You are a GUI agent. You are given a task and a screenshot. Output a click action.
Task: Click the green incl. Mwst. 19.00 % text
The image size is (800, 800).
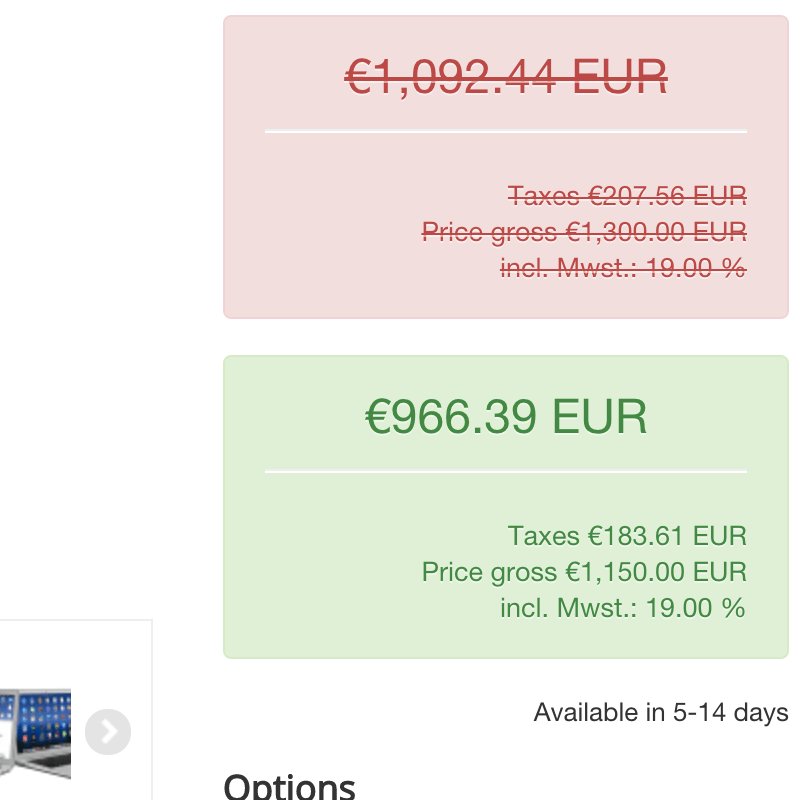click(623, 608)
